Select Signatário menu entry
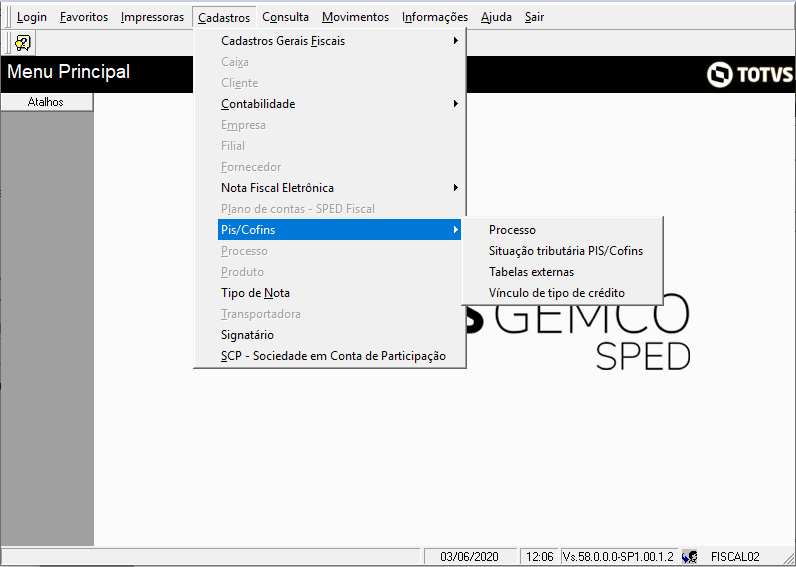This screenshot has width=796, height=567. pos(339,335)
